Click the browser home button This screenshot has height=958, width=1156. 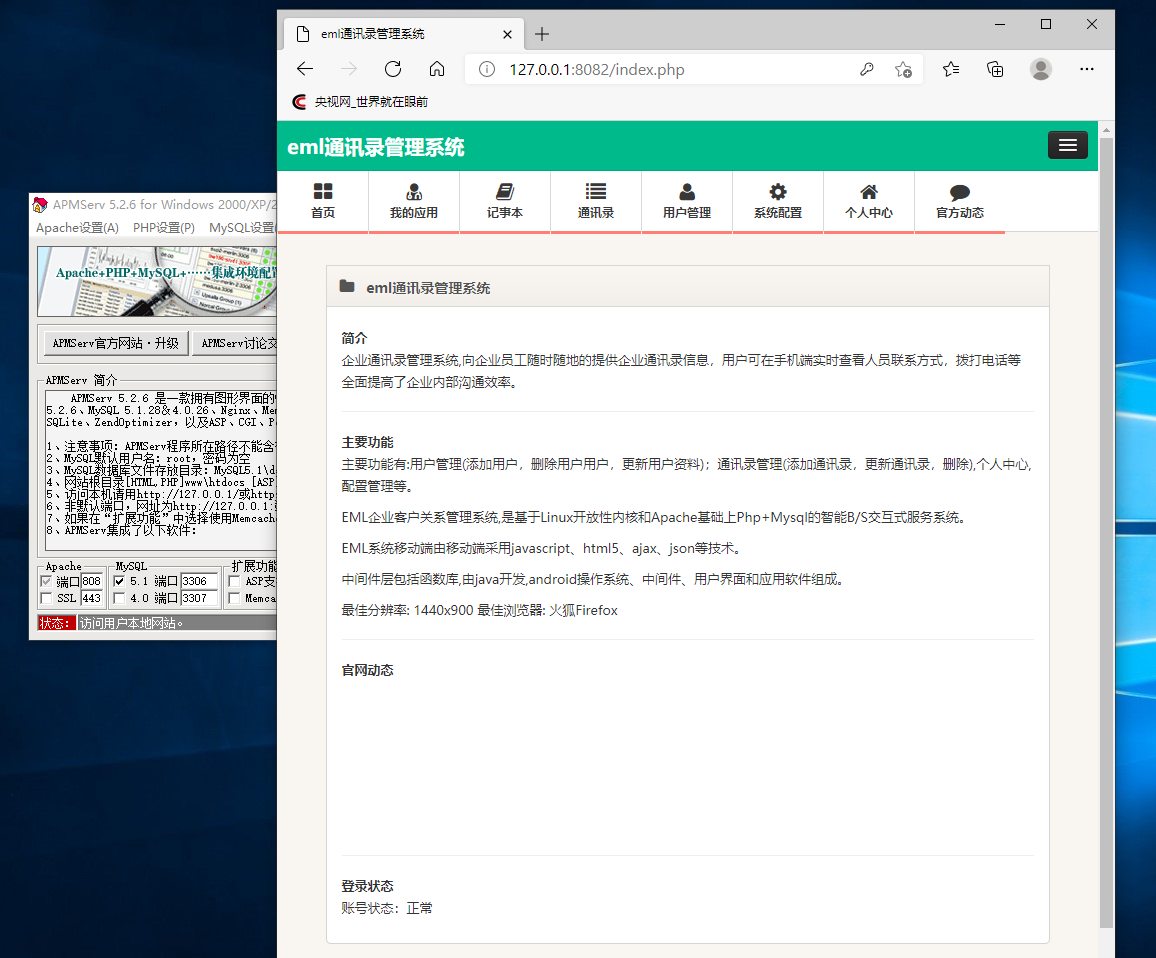tap(437, 69)
